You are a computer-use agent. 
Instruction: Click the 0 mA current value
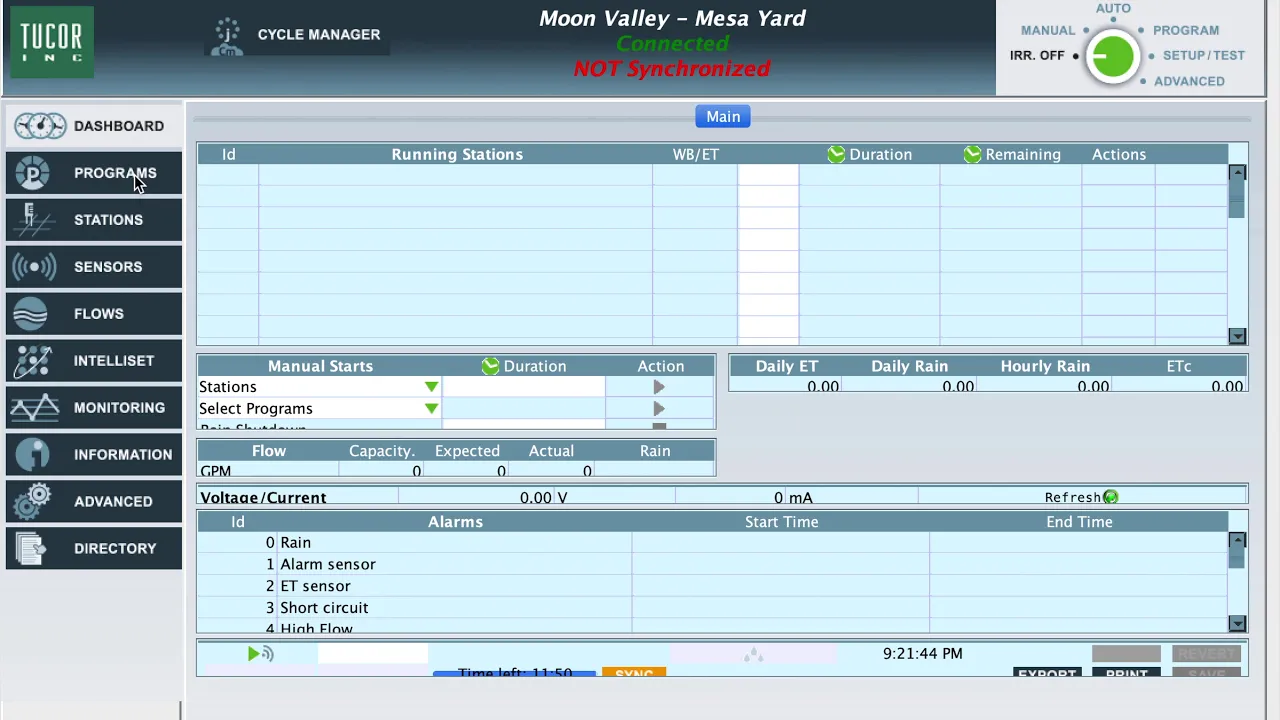pyautogui.click(x=793, y=497)
